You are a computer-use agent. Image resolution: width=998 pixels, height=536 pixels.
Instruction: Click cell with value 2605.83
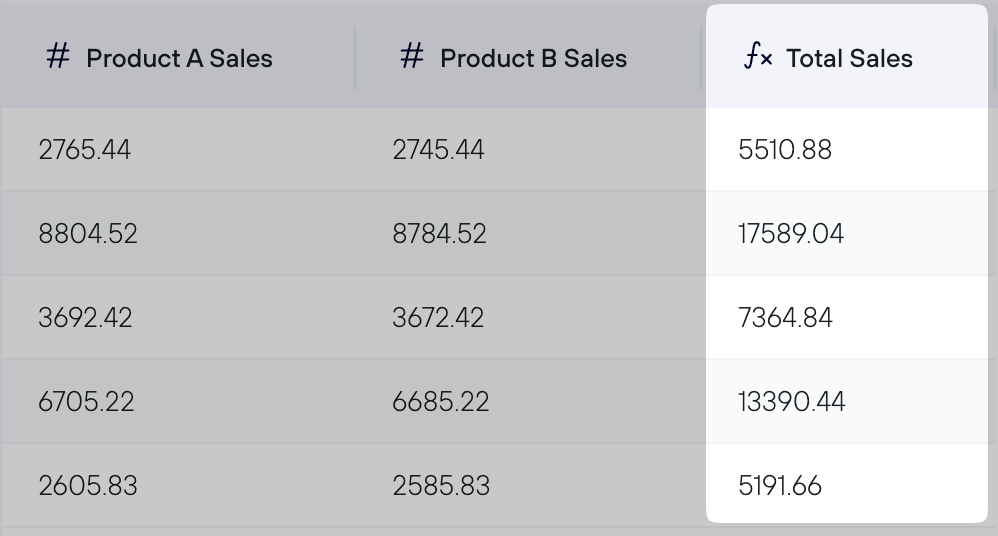tap(178, 486)
